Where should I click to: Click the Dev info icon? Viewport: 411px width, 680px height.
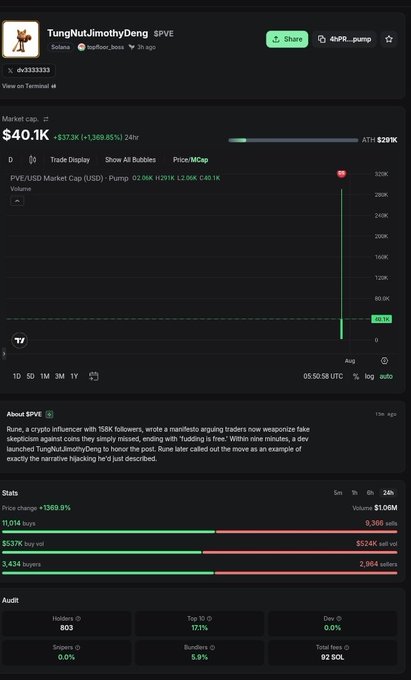339,619
